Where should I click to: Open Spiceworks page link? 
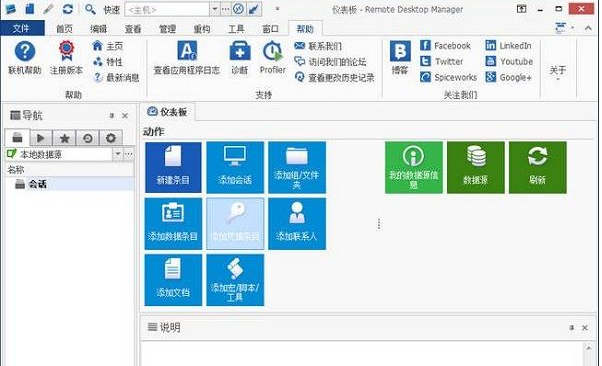[448, 77]
